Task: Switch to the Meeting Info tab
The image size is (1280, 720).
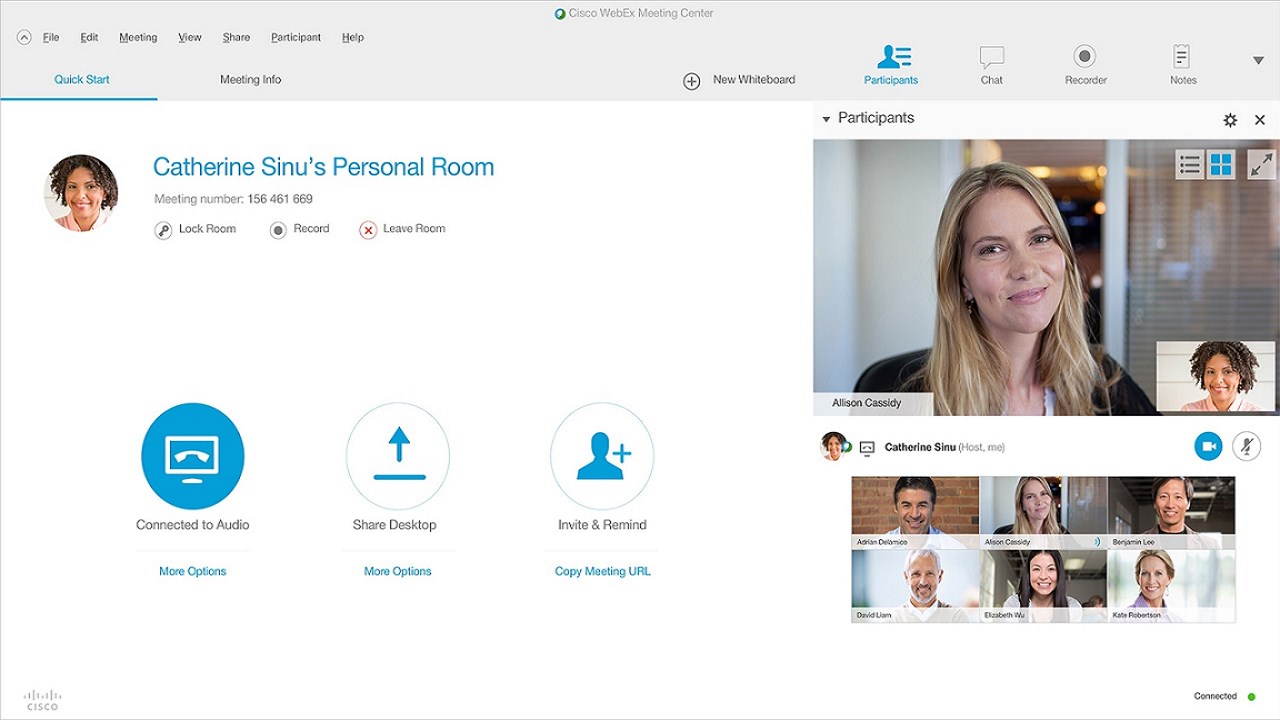Action: (x=250, y=80)
